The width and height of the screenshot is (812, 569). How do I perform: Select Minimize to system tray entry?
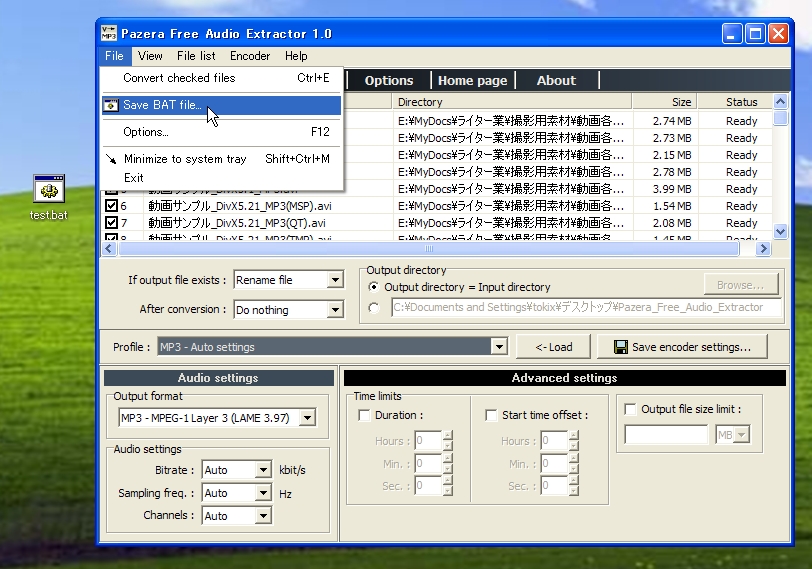click(222, 159)
